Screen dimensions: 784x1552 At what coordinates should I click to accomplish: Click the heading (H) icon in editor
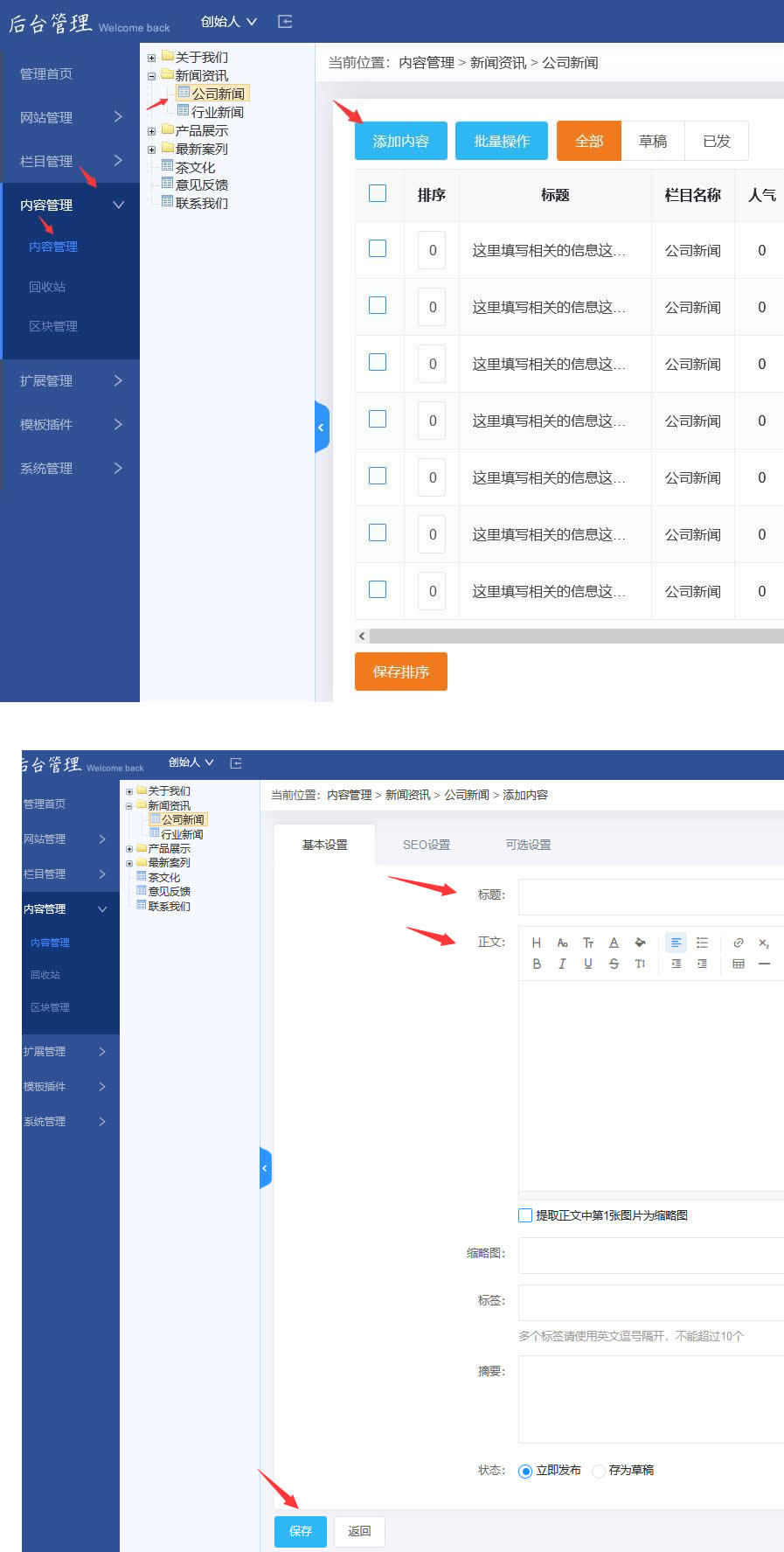(537, 943)
